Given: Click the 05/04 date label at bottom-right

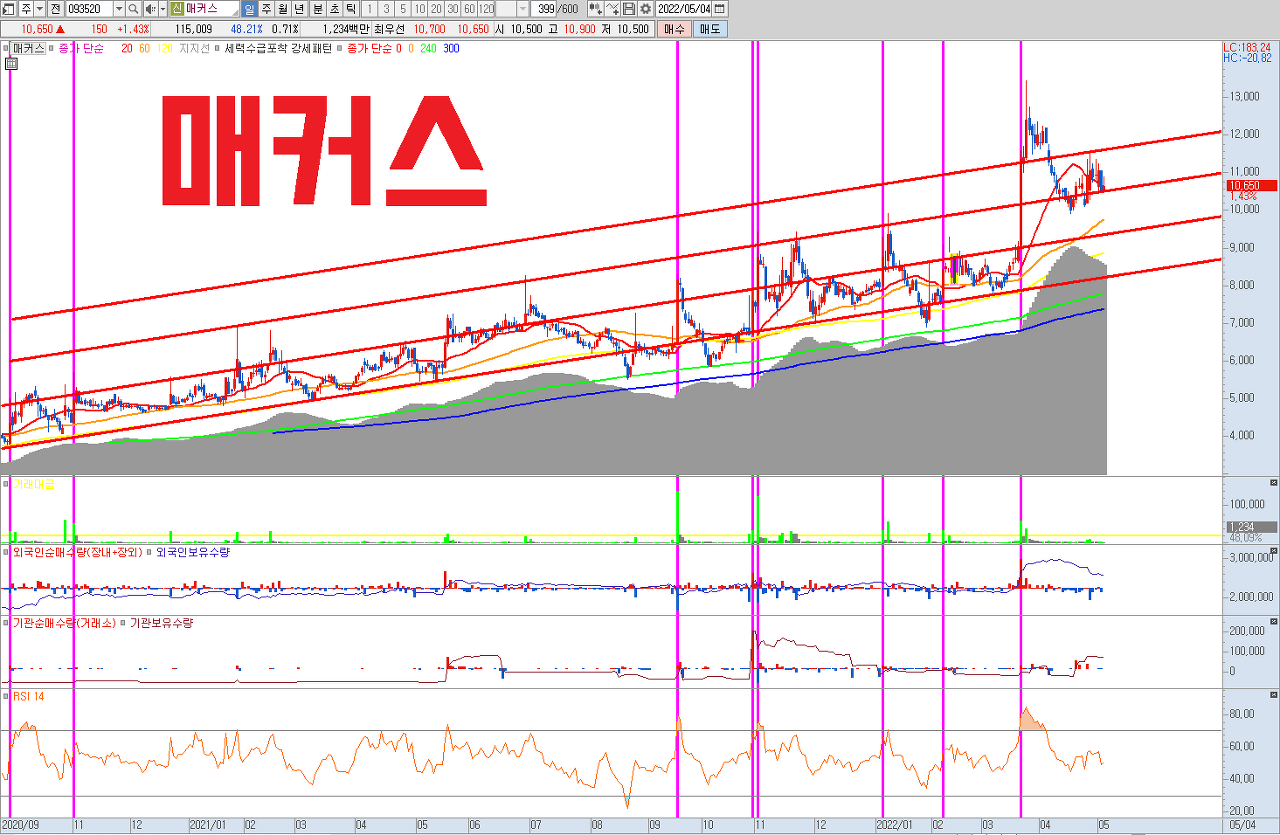Looking at the screenshot, I should click(x=1241, y=826).
